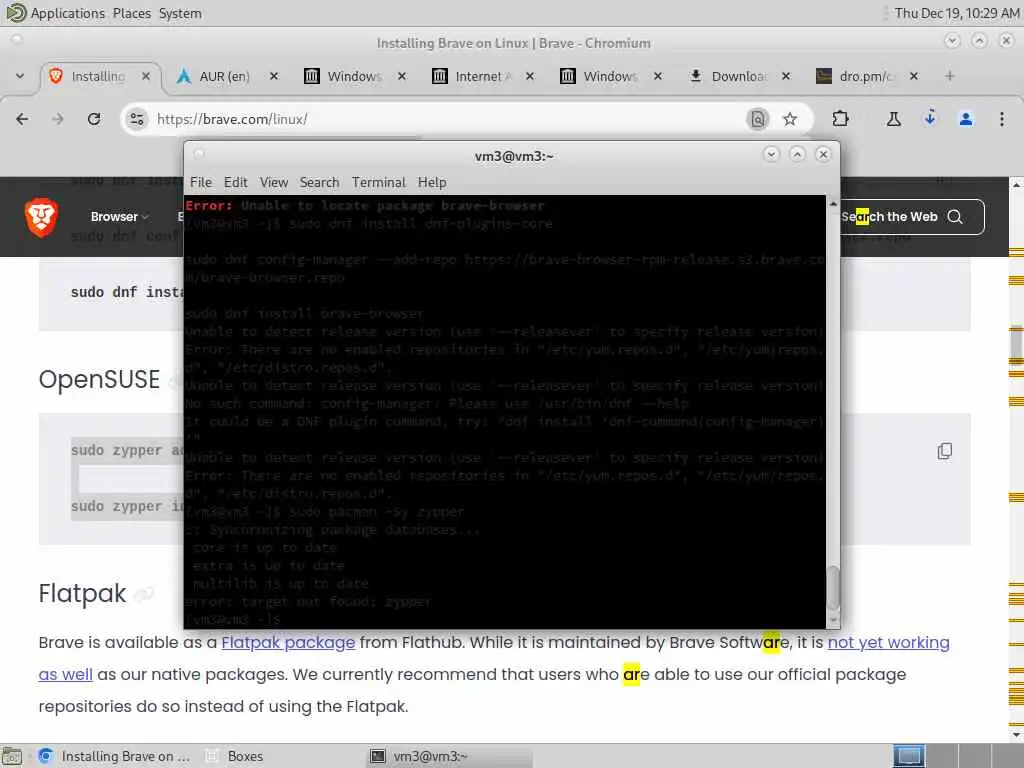
Task: Minimize the Chromium window
Action: [x=952, y=41]
